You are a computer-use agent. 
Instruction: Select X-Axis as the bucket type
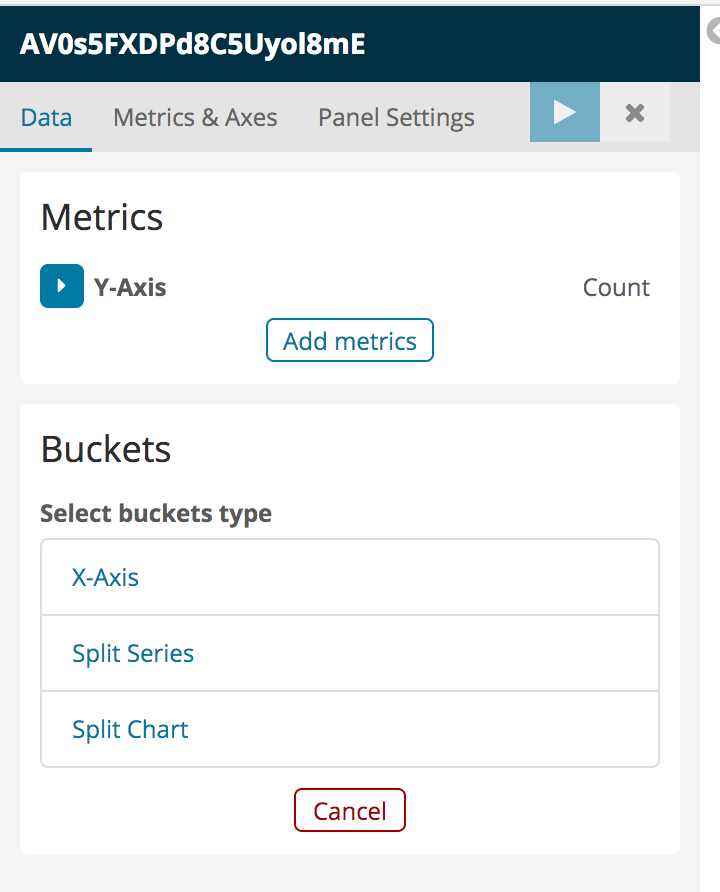pyautogui.click(x=105, y=577)
